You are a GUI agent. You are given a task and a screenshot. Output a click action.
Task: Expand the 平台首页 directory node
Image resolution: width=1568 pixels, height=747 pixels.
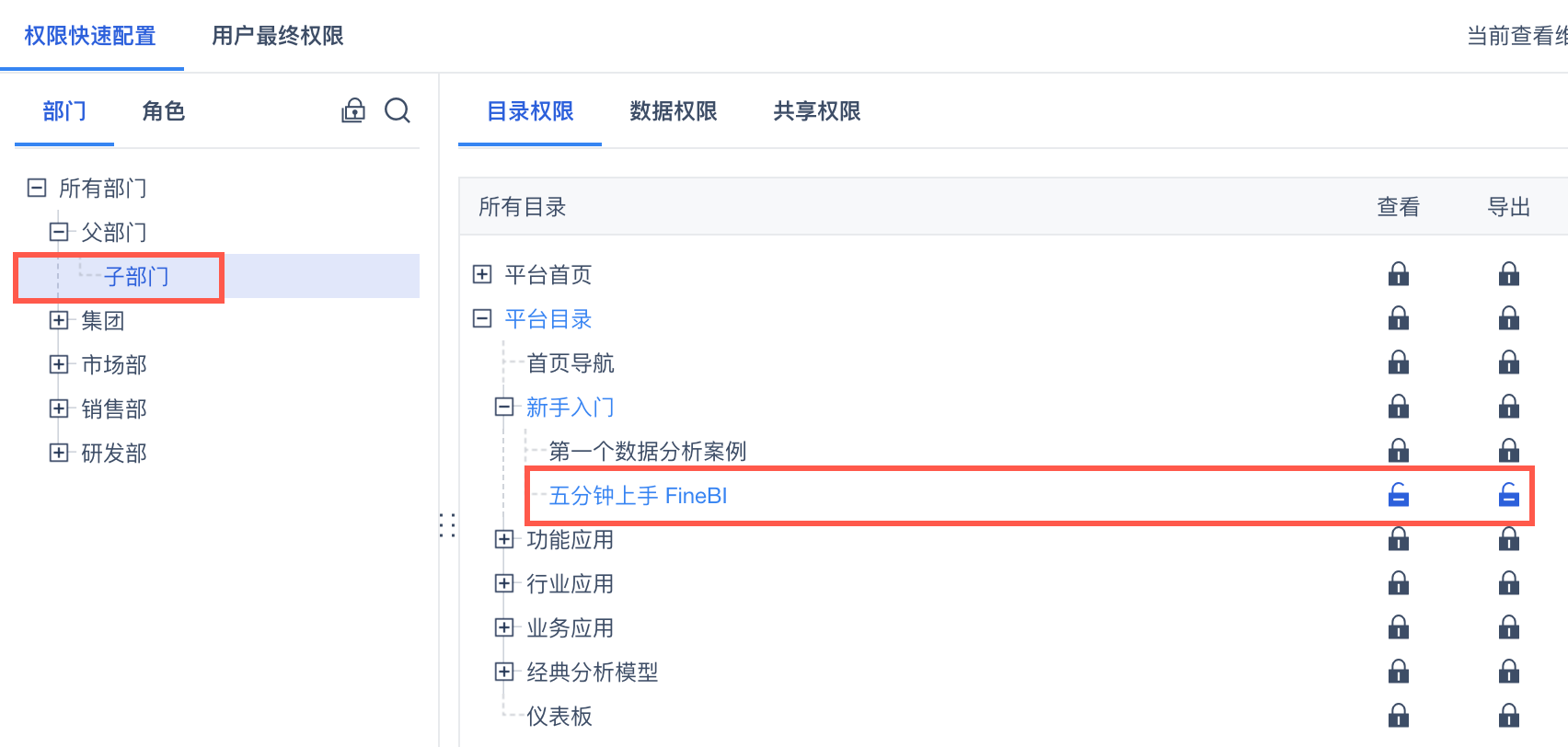pos(482,274)
